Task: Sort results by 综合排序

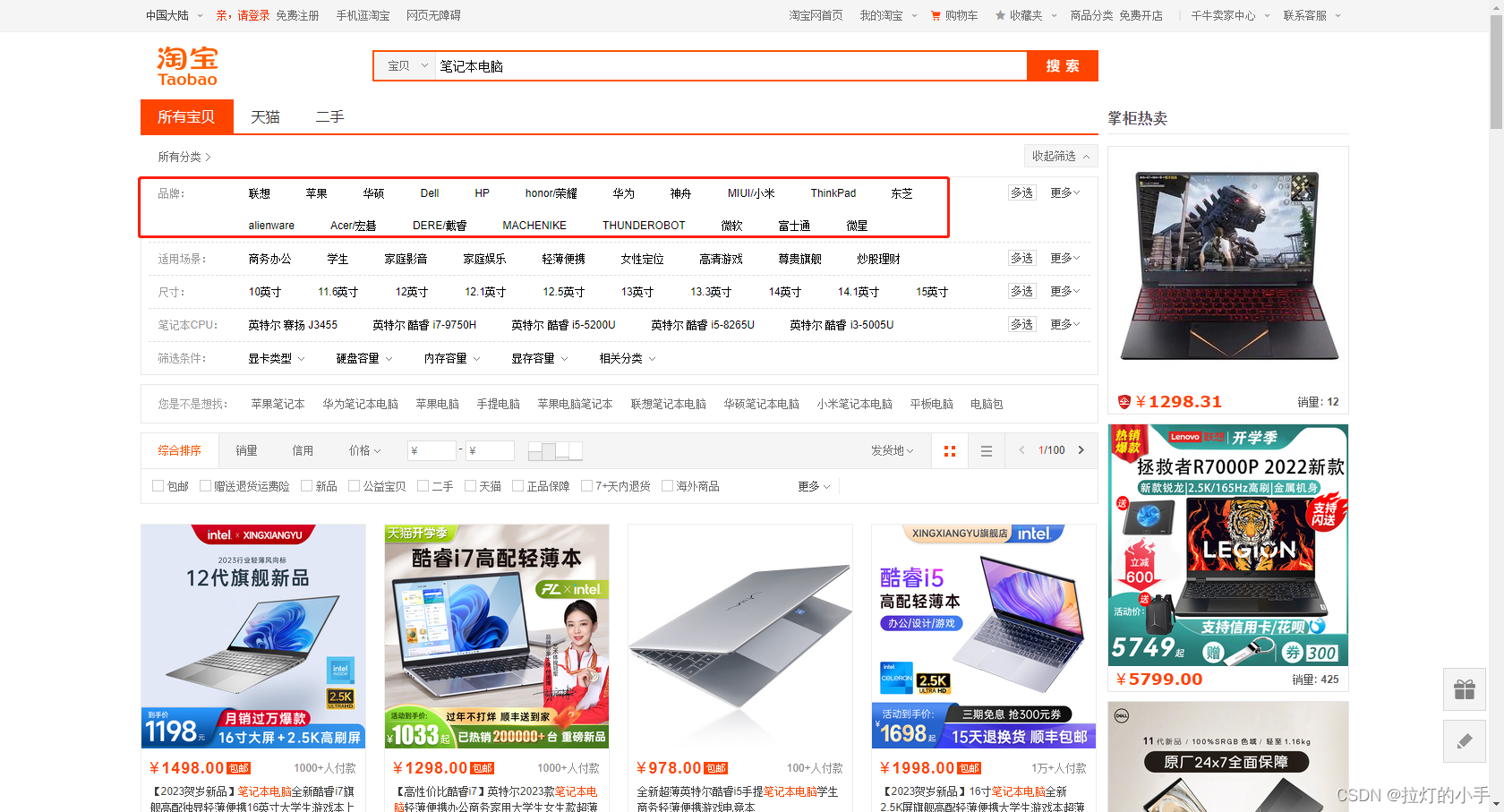Action: coord(179,450)
